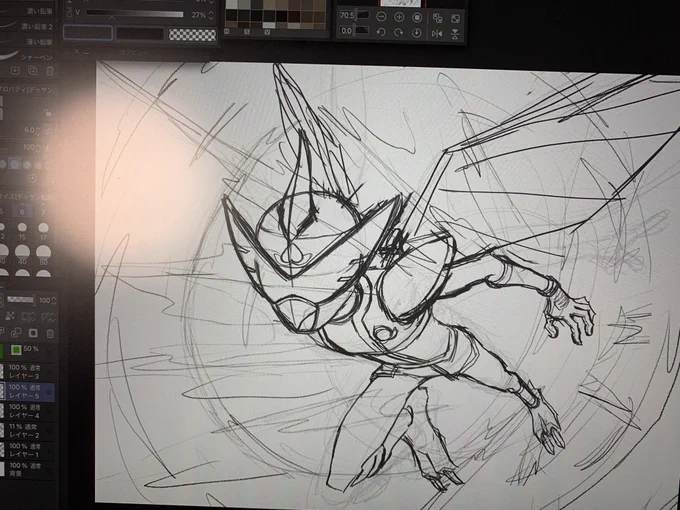Screen dimensions: 680x510
Task: Click the import sub tool icon
Action: tap(15, 70)
